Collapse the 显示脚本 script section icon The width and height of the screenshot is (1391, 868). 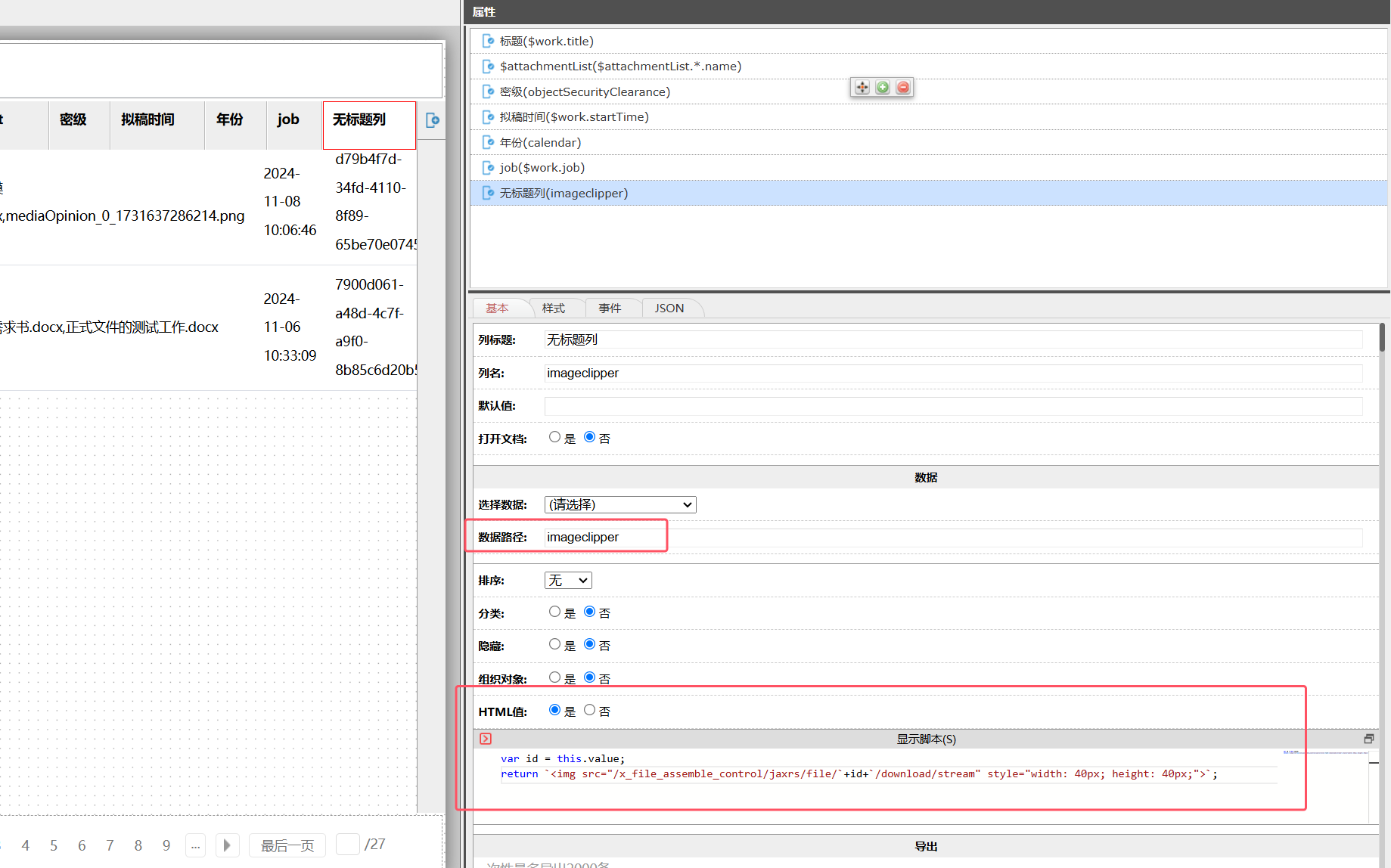486,739
